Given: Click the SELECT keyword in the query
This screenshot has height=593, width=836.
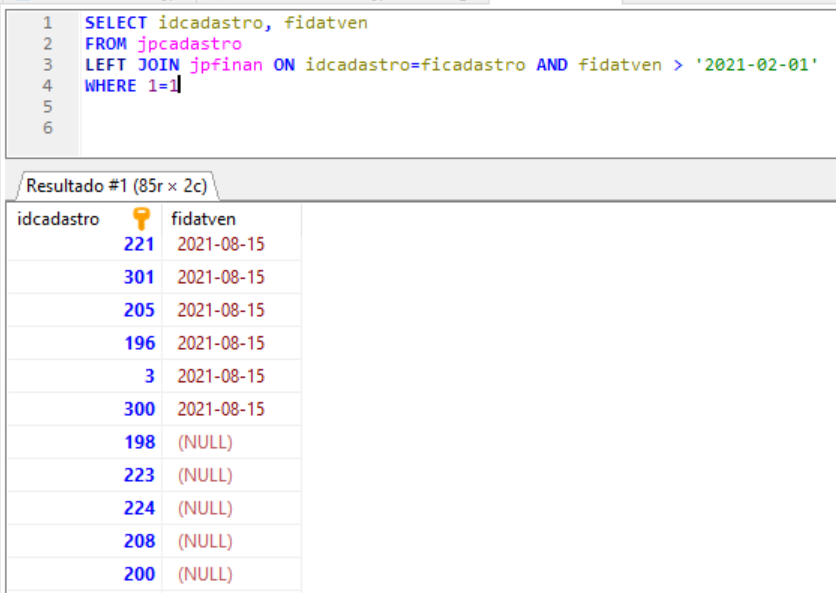Looking at the screenshot, I should click(116, 23).
